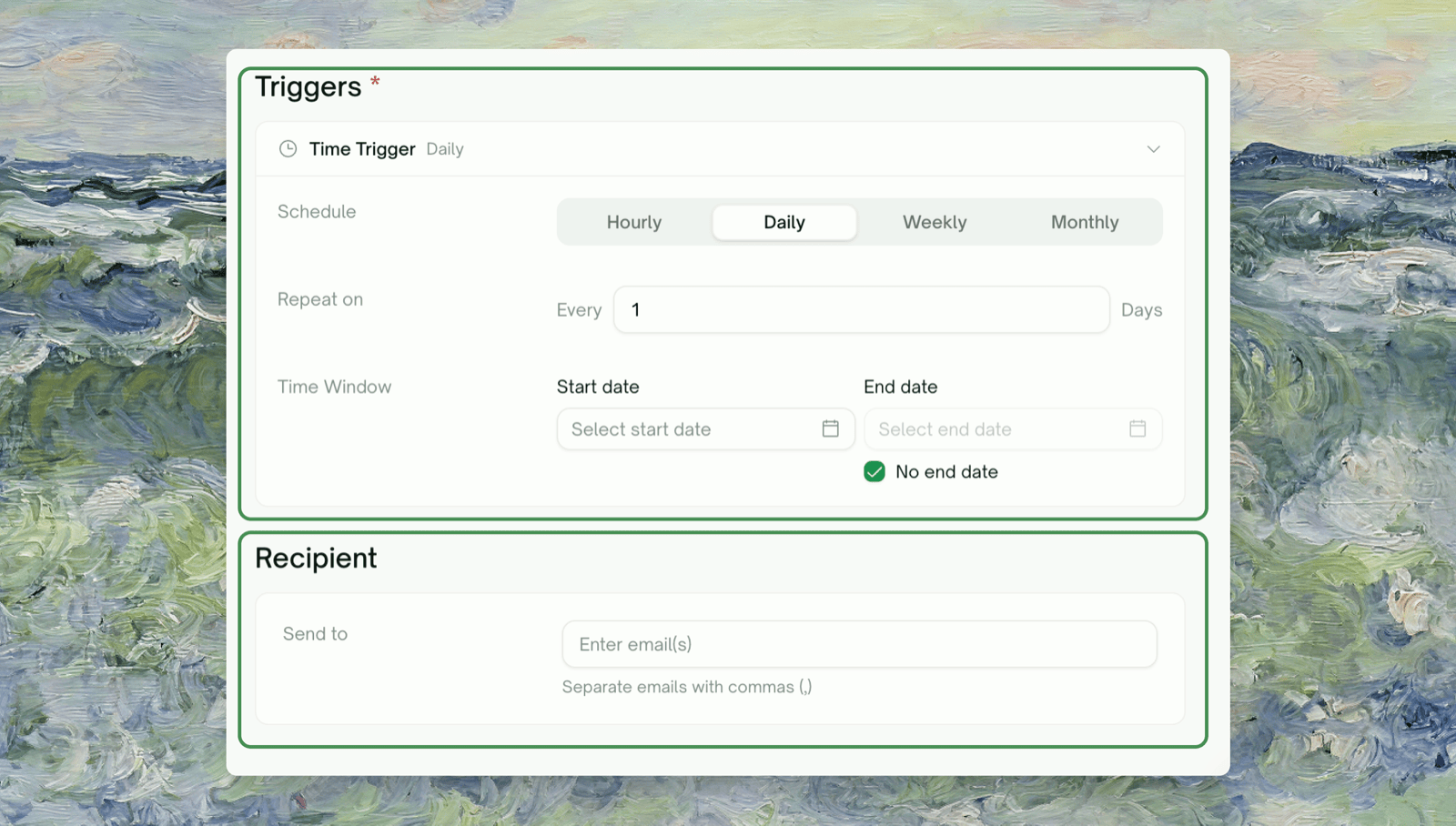Collapse the Time Trigger chevron
This screenshot has width=1456, height=826.
1153,149
